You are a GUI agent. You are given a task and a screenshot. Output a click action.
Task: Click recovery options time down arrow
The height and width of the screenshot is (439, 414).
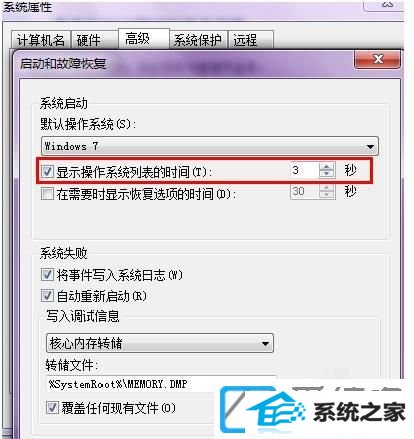pos(326,195)
